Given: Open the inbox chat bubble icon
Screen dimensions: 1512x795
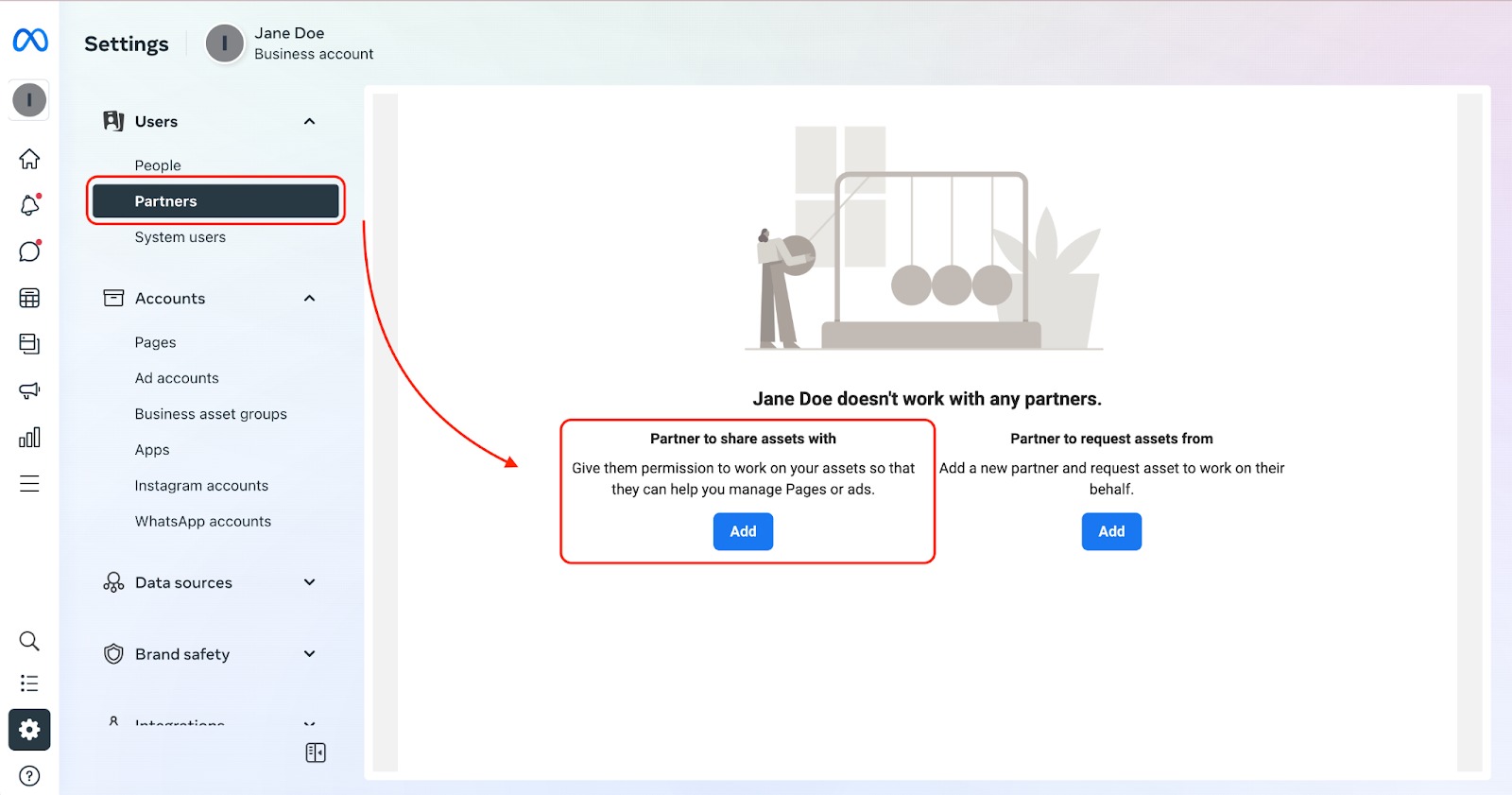Looking at the screenshot, I should (x=29, y=251).
